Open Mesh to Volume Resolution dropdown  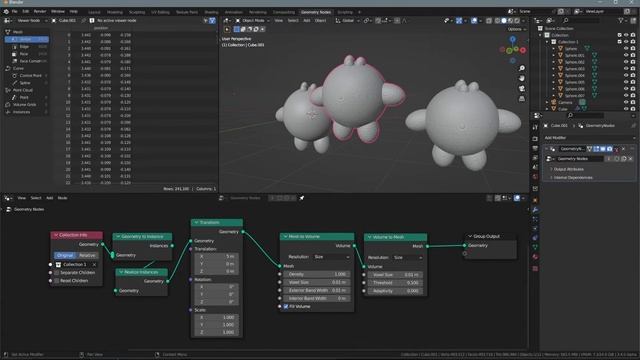click(x=331, y=257)
